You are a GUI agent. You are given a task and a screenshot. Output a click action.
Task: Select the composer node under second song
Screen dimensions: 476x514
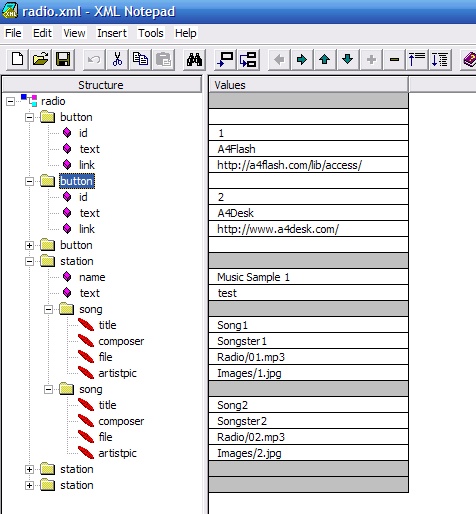(x=121, y=421)
